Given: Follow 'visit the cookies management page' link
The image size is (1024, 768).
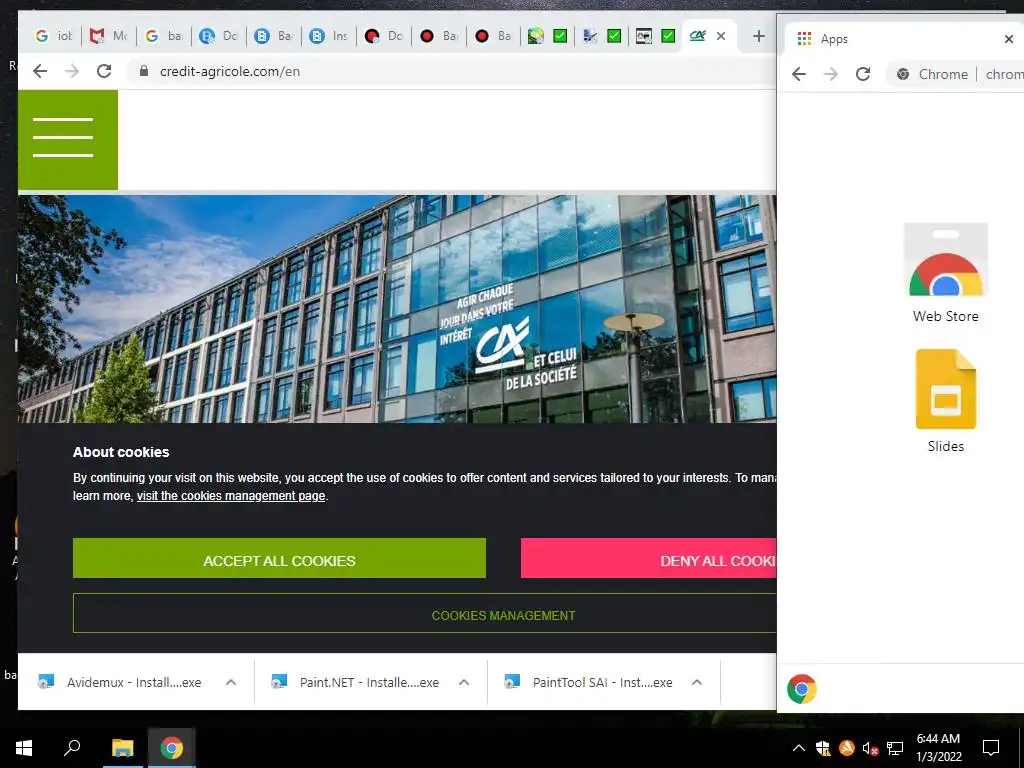Looking at the screenshot, I should pyautogui.click(x=231, y=496).
